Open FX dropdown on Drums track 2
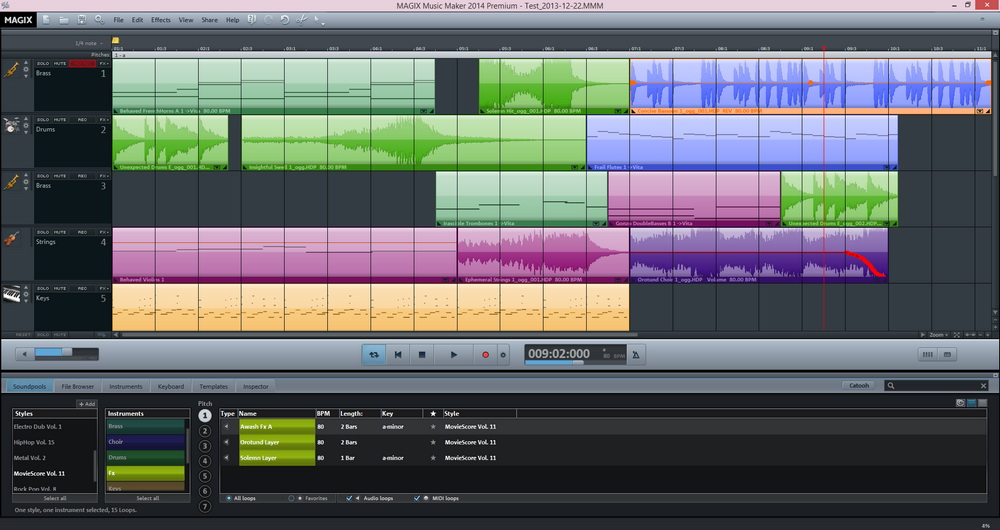 (x=103, y=120)
